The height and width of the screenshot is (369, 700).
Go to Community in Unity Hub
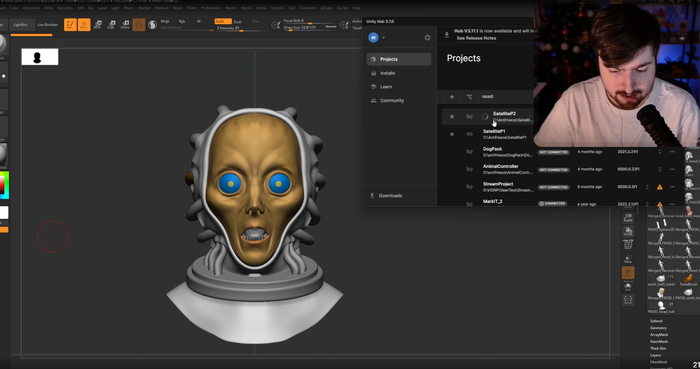pyautogui.click(x=399, y=100)
